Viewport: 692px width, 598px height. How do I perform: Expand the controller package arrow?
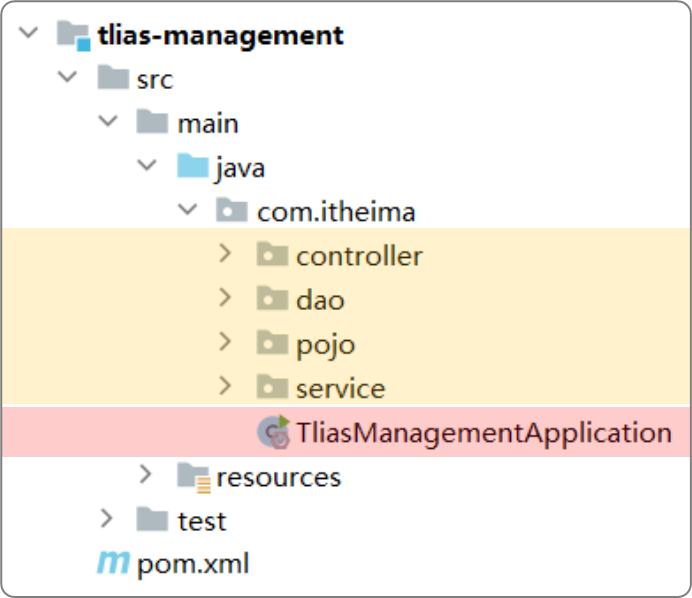(x=225, y=255)
